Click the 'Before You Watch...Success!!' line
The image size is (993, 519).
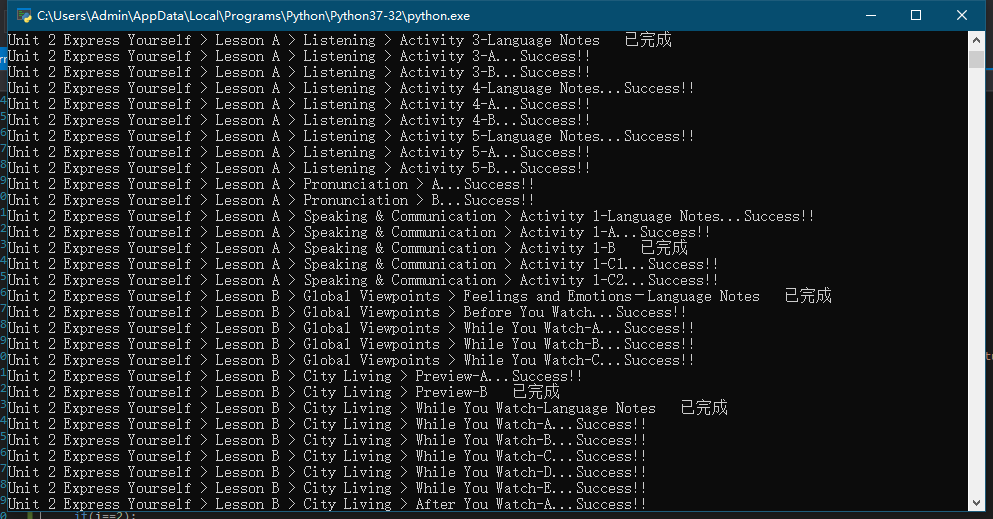347,312
